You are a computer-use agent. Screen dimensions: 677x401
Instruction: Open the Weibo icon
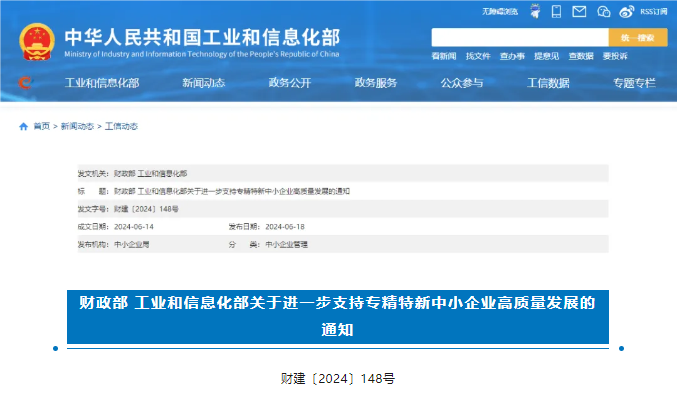(x=626, y=12)
